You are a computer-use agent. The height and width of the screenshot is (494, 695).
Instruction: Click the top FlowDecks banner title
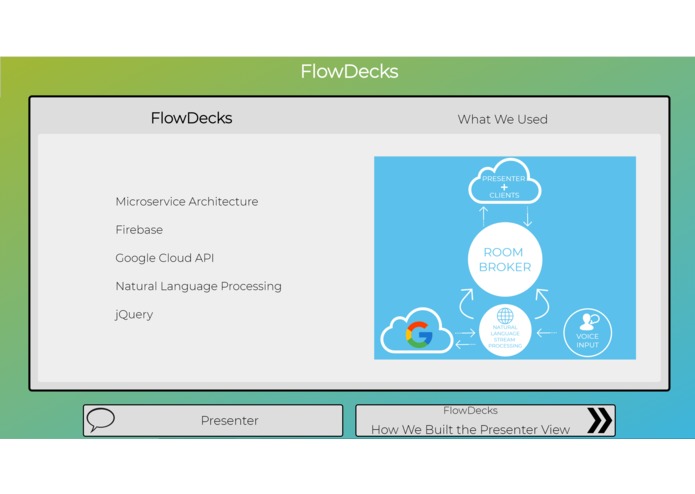click(349, 71)
